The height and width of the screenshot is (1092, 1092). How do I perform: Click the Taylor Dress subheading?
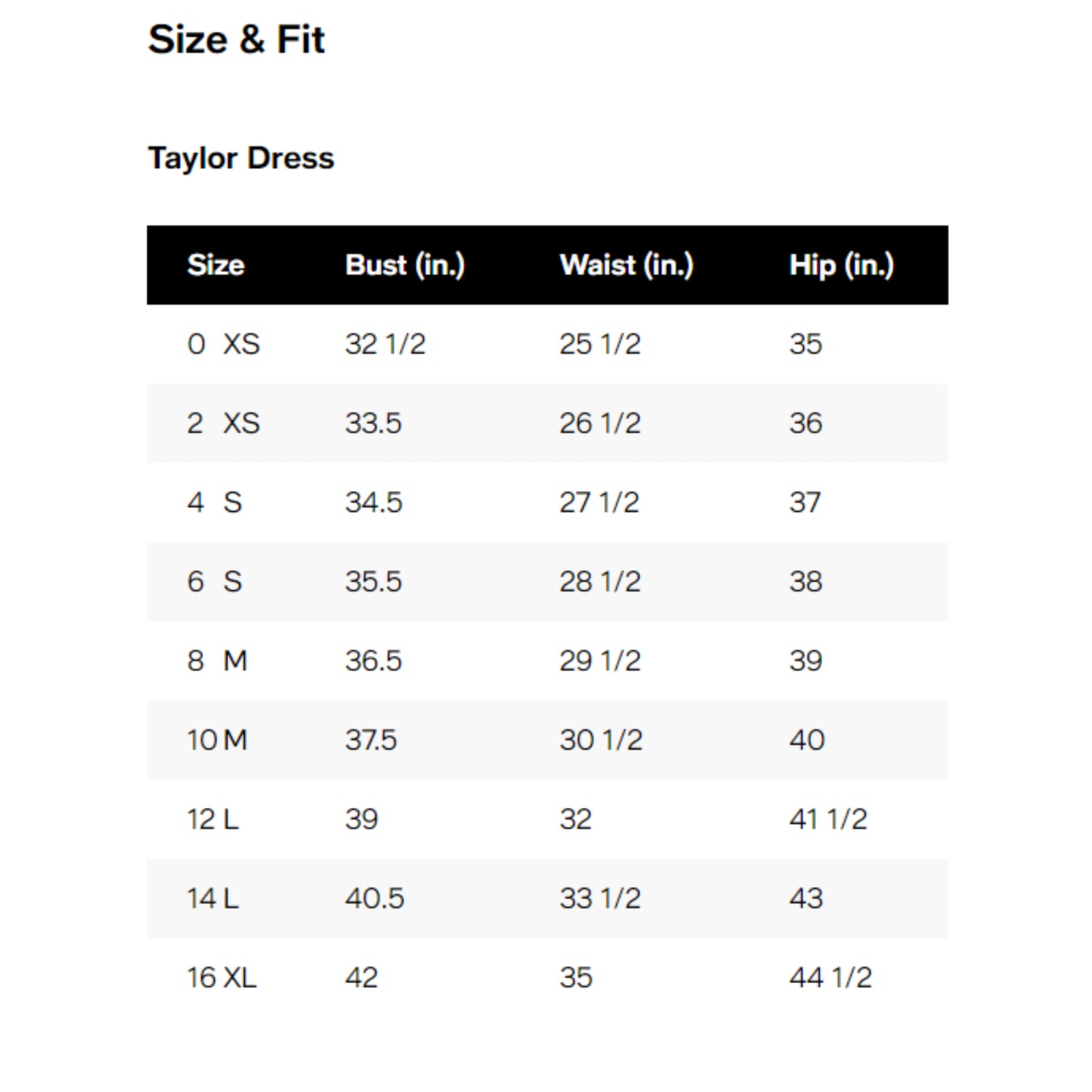tap(240, 158)
